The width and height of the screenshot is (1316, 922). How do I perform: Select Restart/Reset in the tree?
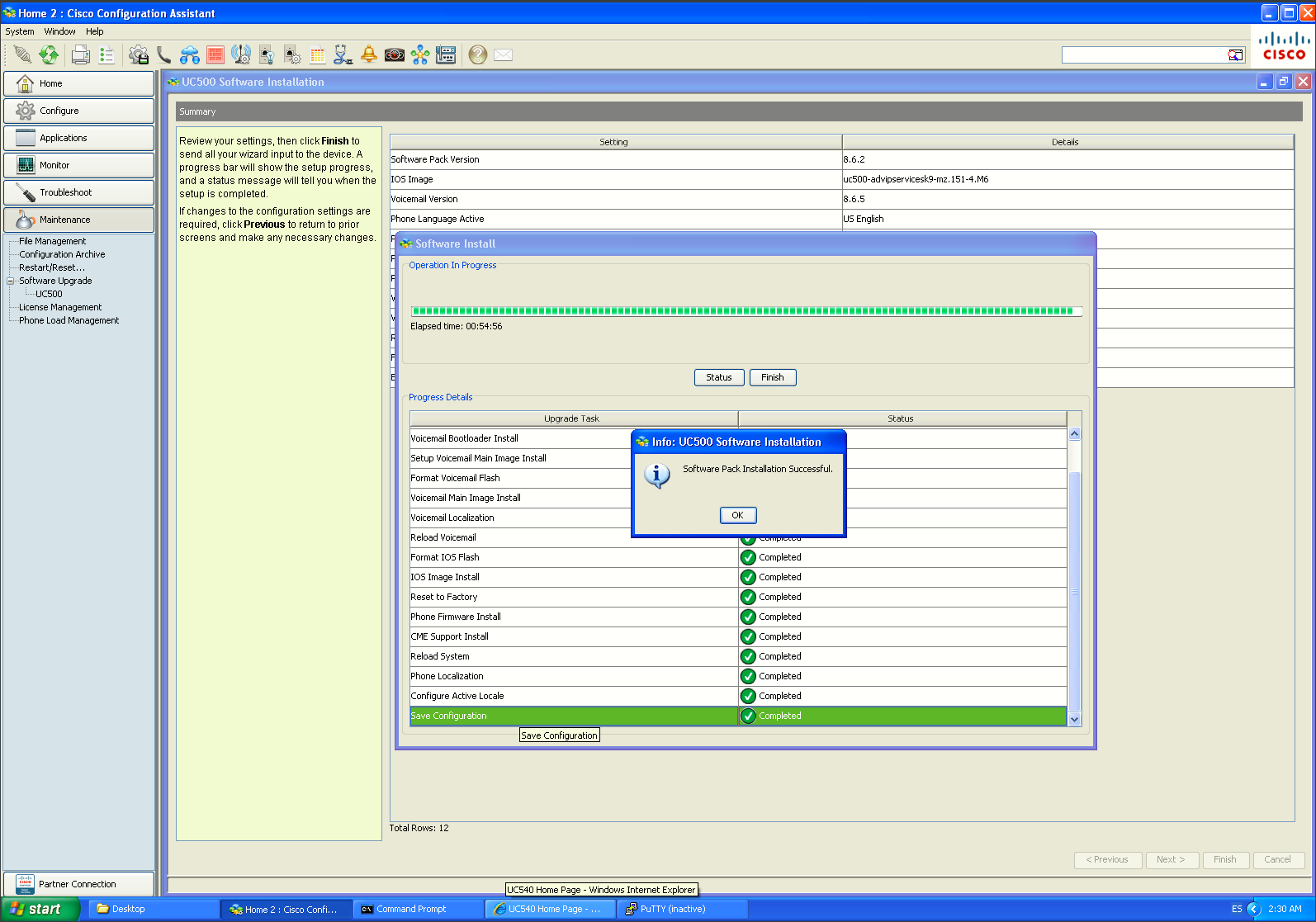(51, 267)
